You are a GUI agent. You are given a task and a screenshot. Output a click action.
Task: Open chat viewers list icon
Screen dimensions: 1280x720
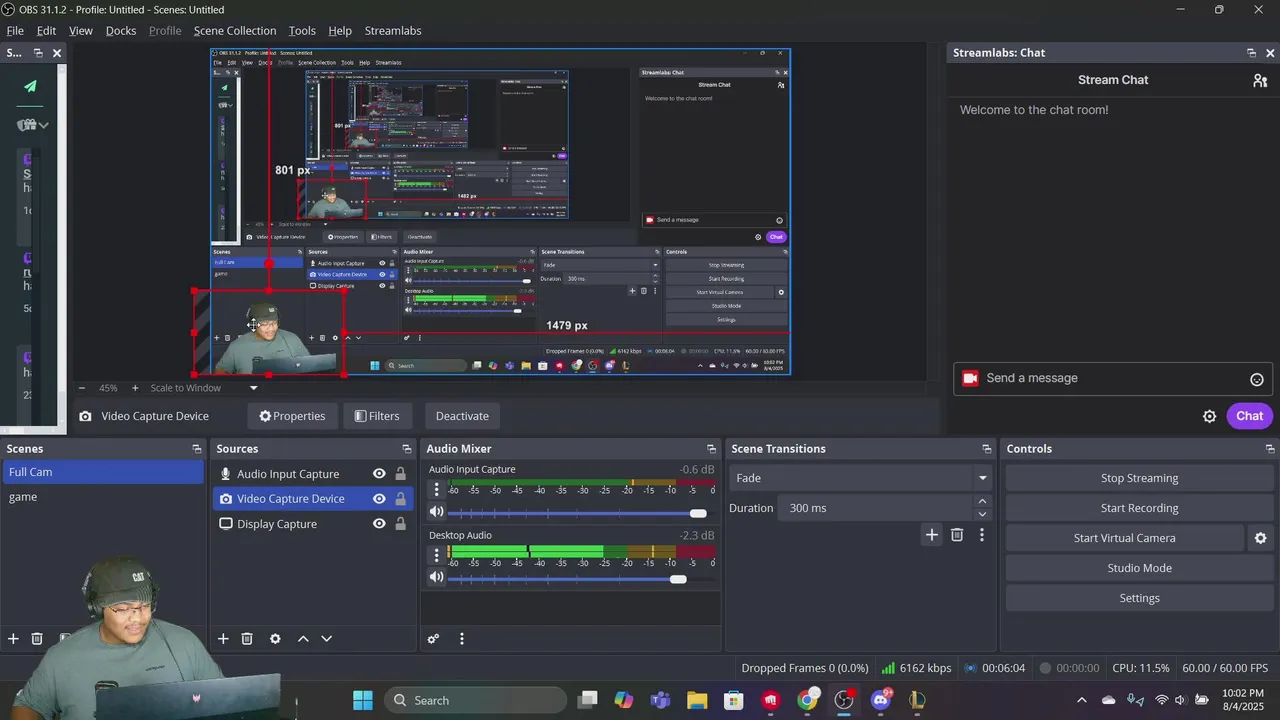[x=1260, y=80]
